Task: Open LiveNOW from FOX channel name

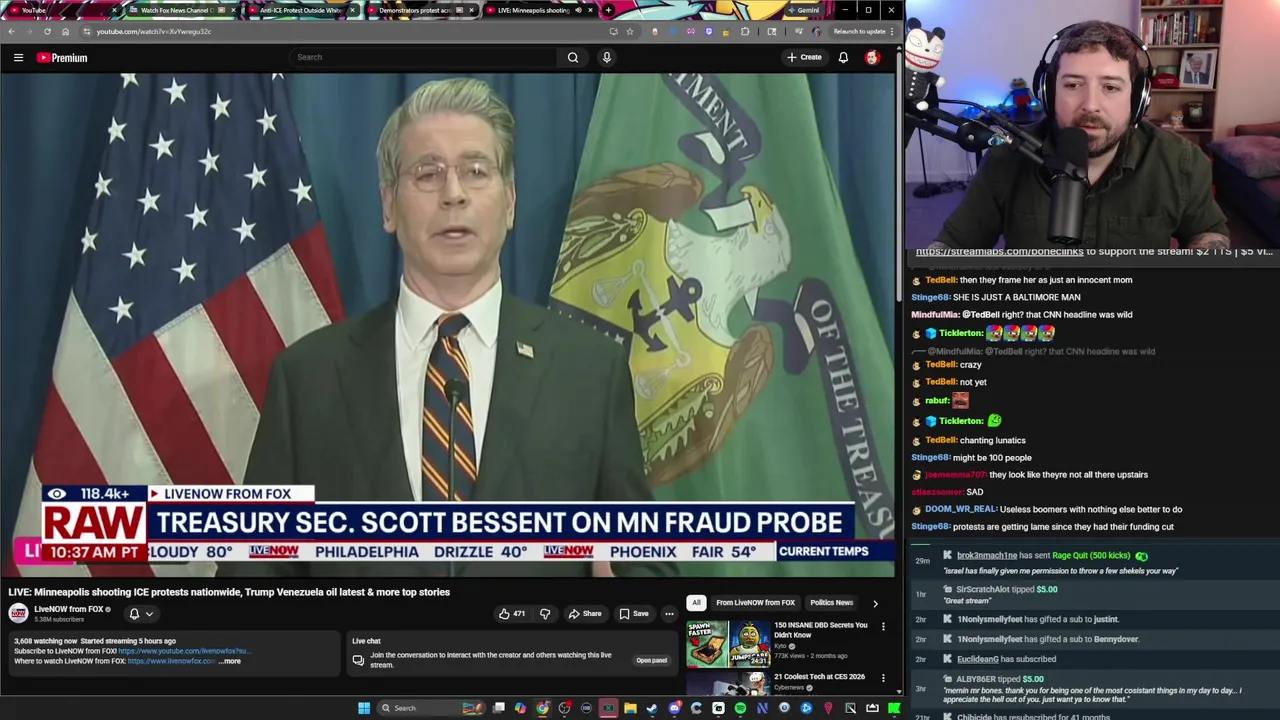Action: tap(68, 609)
